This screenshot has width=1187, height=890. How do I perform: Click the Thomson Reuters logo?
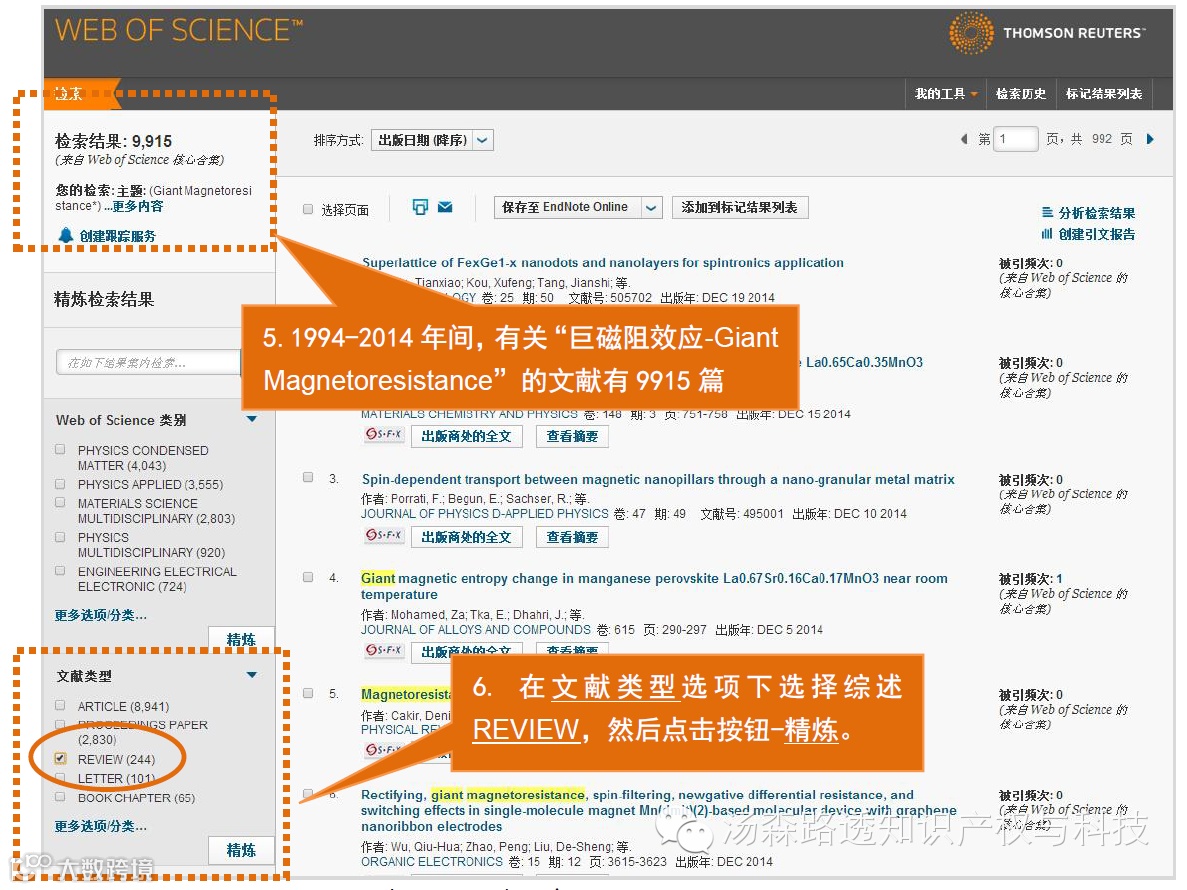click(1048, 33)
